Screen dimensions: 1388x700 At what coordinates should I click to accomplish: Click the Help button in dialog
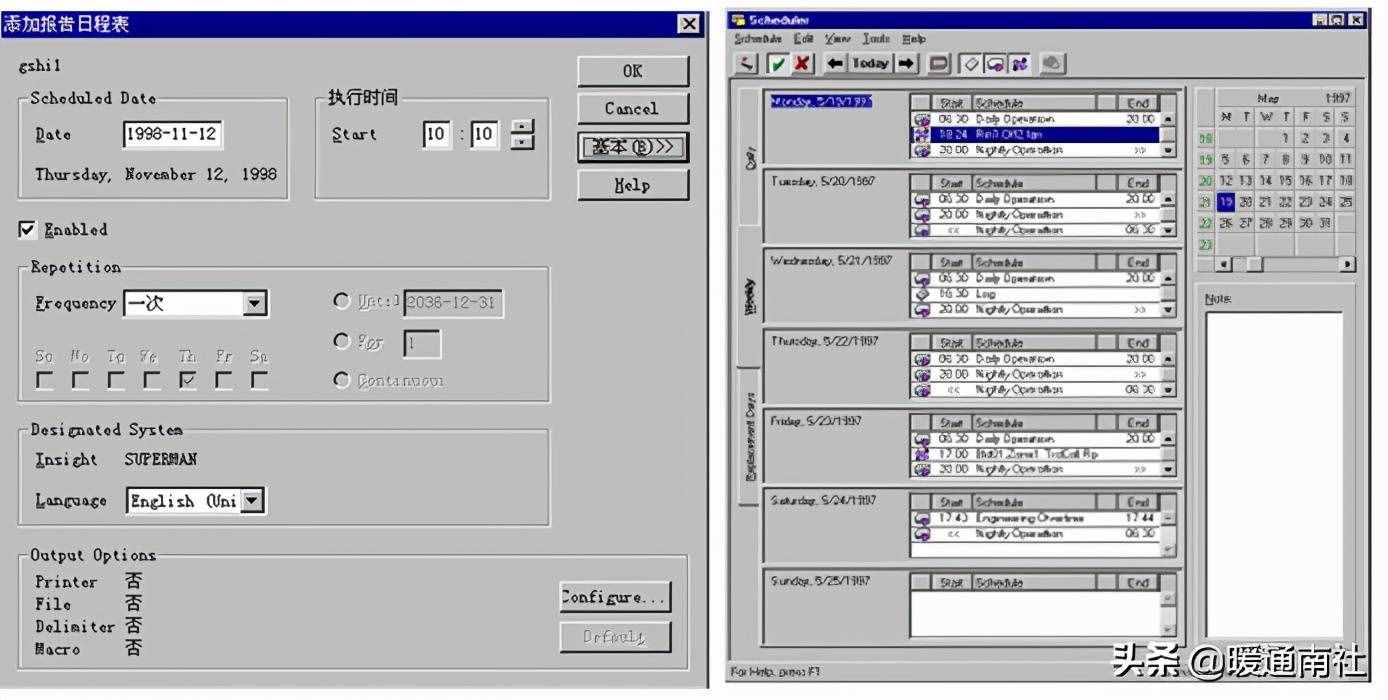pyautogui.click(x=632, y=185)
